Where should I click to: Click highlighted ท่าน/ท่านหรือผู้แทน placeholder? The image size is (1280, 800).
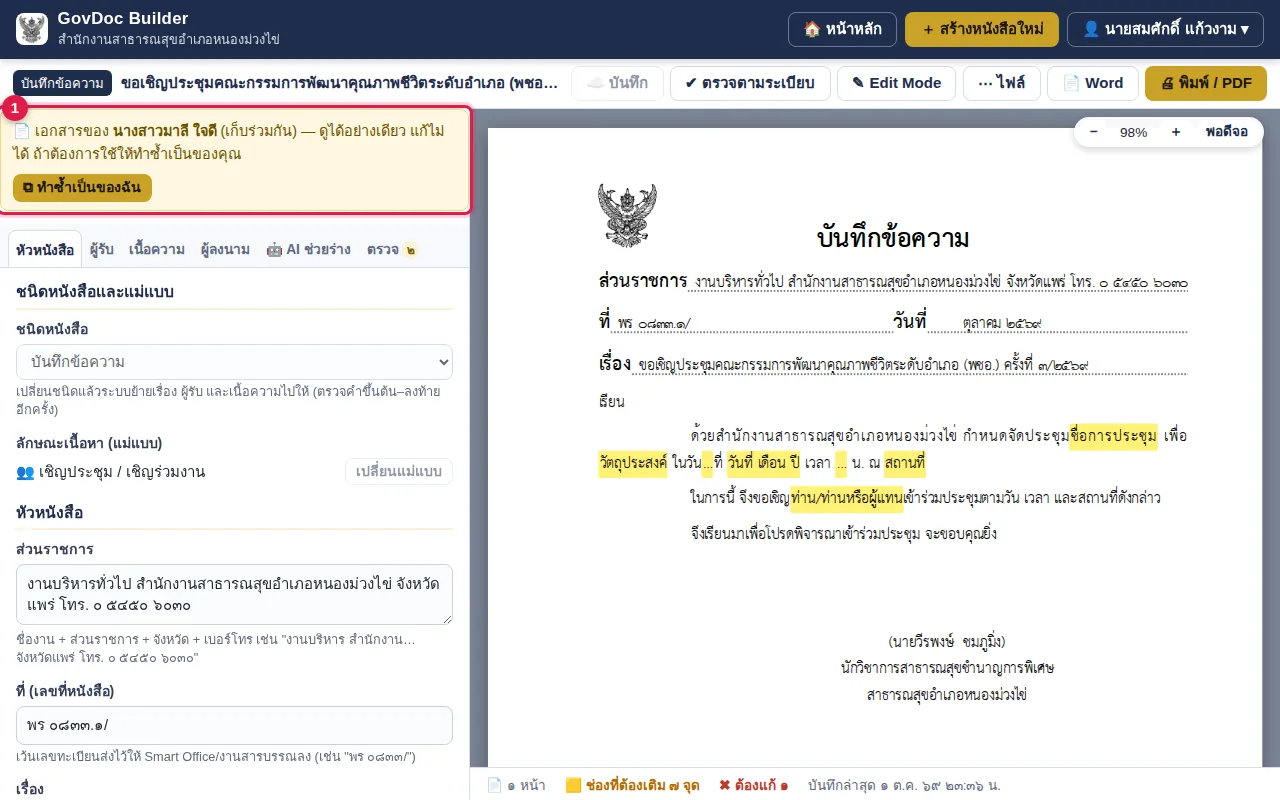[x=847, y=497]
